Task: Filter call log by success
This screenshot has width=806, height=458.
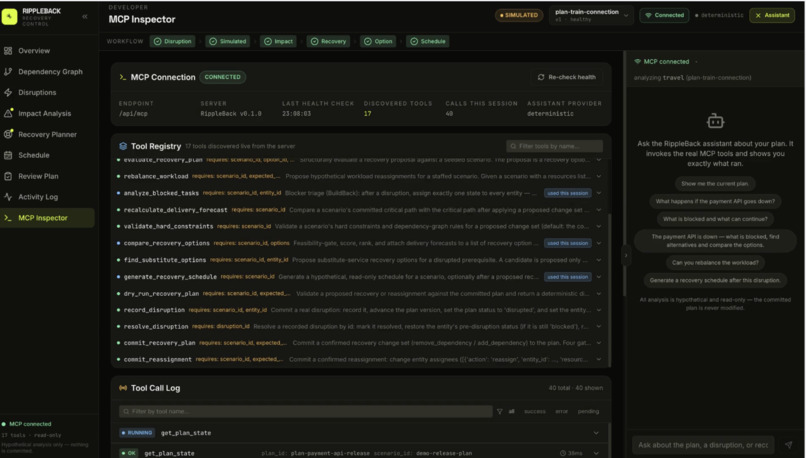Action: click(x=535, y=411)
